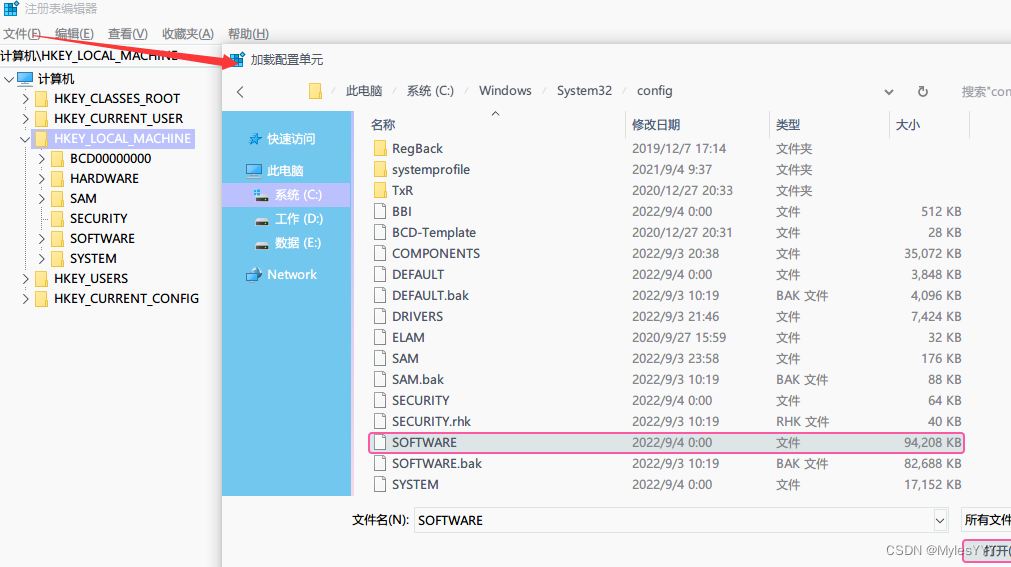Navigate to System32 in breadcrumb
The width and height of the screenshot is (1011, 567).
pyautogui.click(x=584, y=91)
